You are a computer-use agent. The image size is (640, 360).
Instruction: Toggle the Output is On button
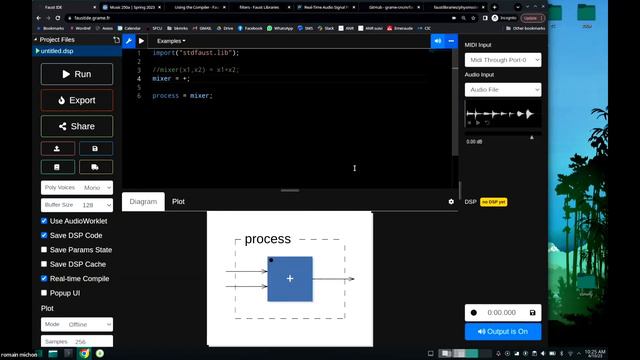click(503, 331)
